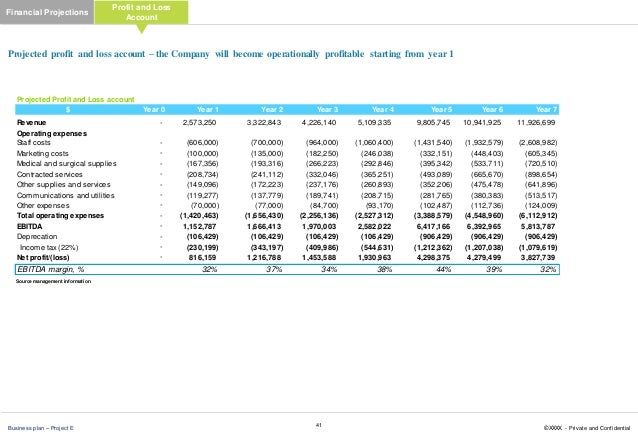
Task: Click Year 7 net profit 3,827,739
Action: (538, 258)
